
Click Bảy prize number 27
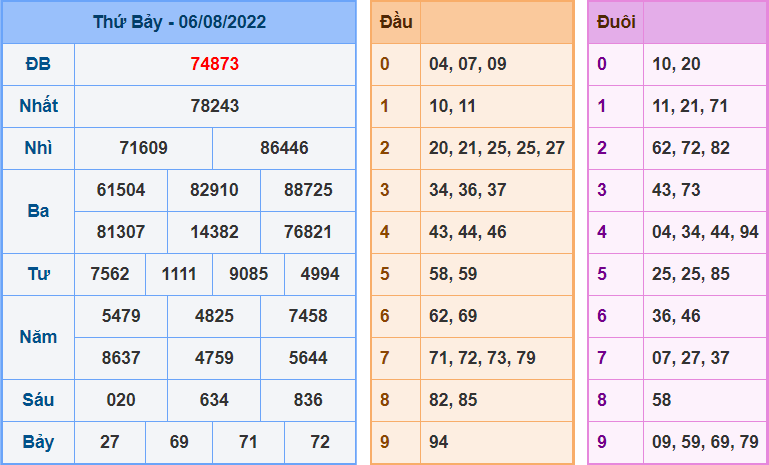click(110, 442)
